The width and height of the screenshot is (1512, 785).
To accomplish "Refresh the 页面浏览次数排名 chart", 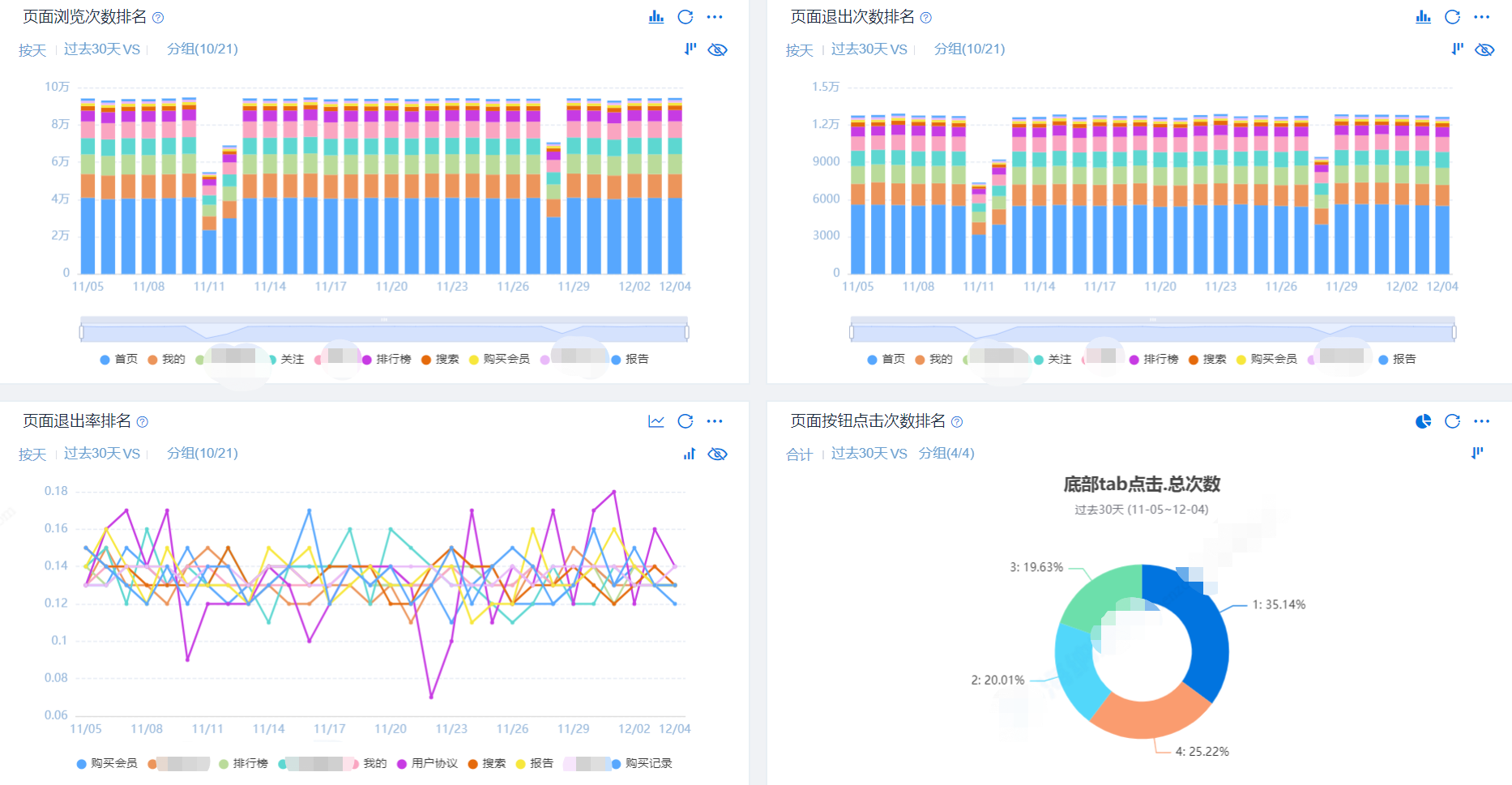I will click(x=686, y=17).
